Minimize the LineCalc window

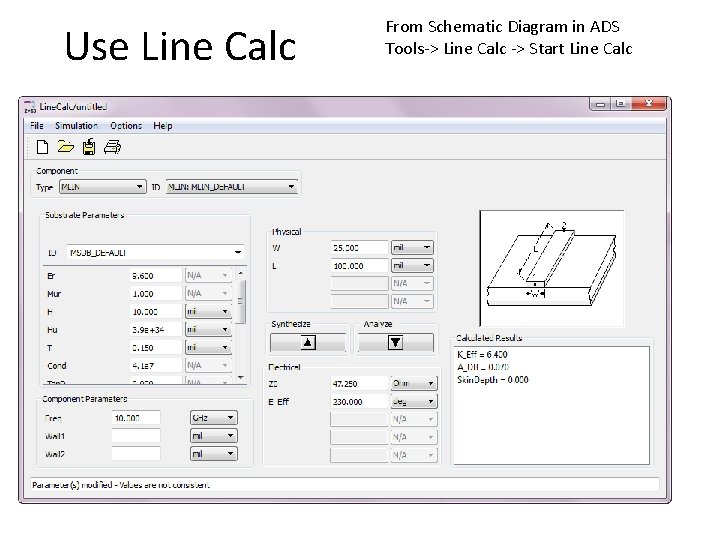600,104
